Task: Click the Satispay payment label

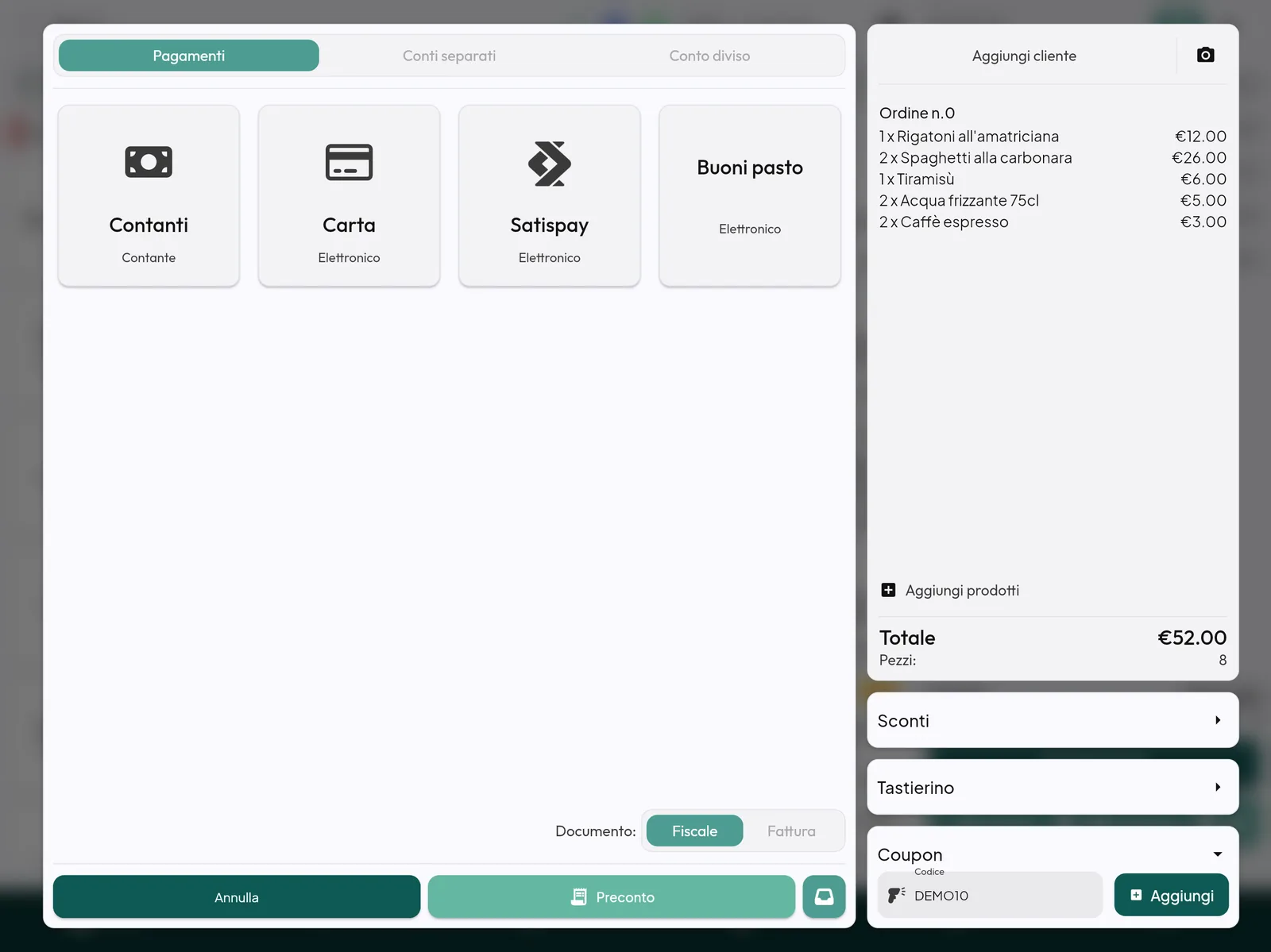Action: (x=550, y=226)
